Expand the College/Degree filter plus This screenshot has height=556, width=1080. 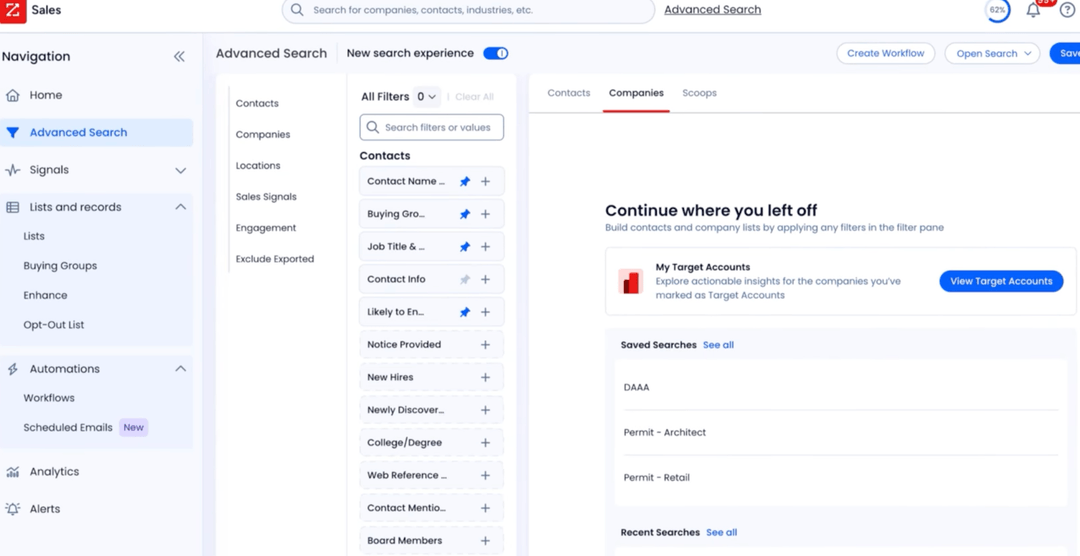coord(486,442)
